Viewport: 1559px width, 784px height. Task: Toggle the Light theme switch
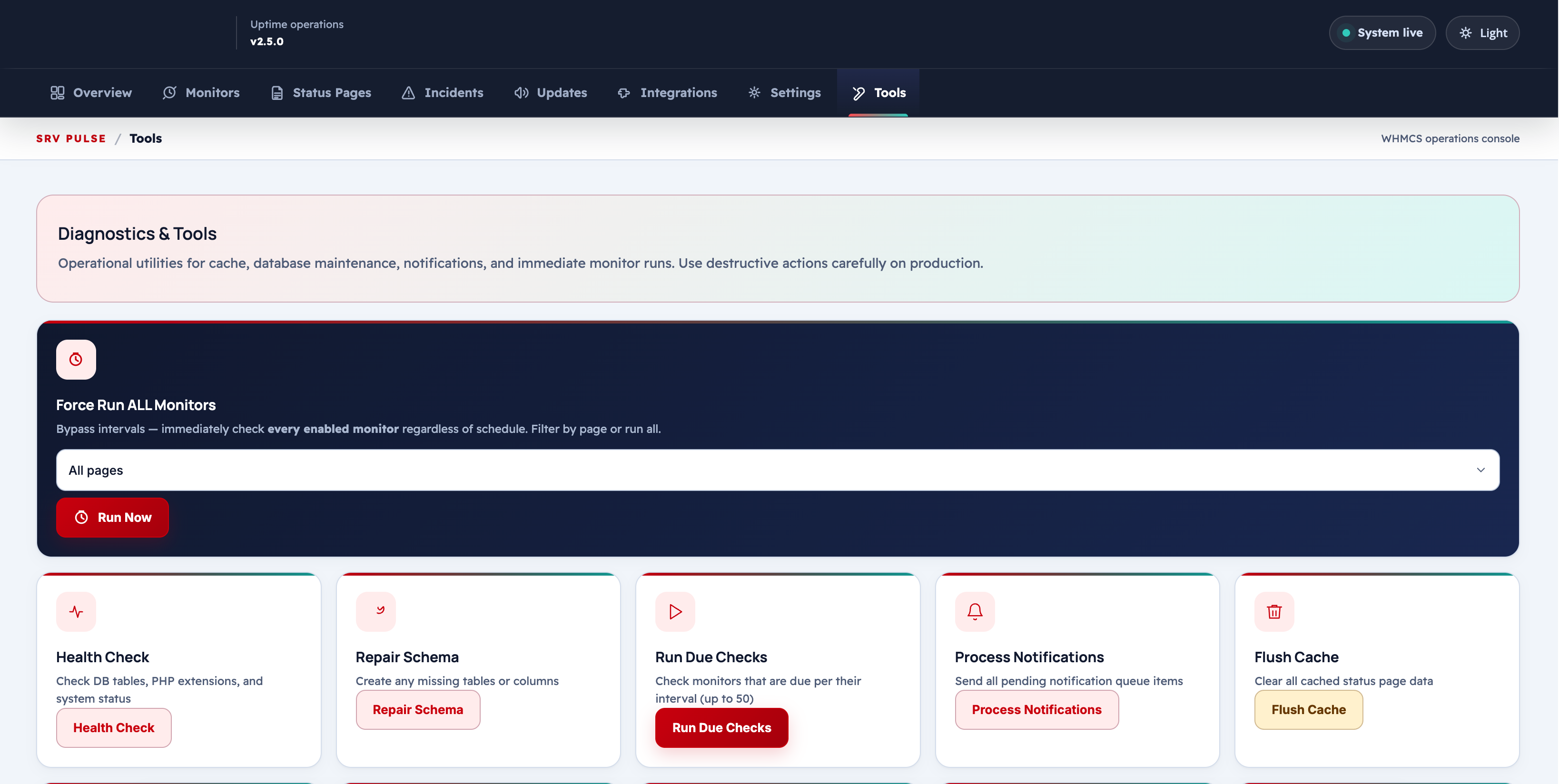(1482, 33)
